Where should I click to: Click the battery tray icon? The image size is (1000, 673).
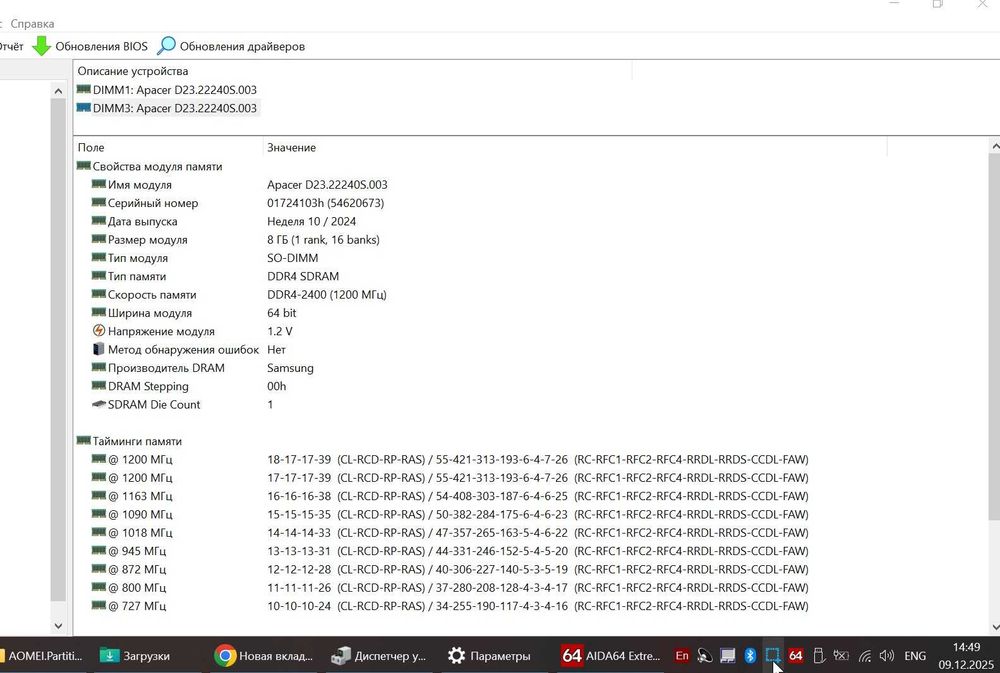(x=841, y=656)
